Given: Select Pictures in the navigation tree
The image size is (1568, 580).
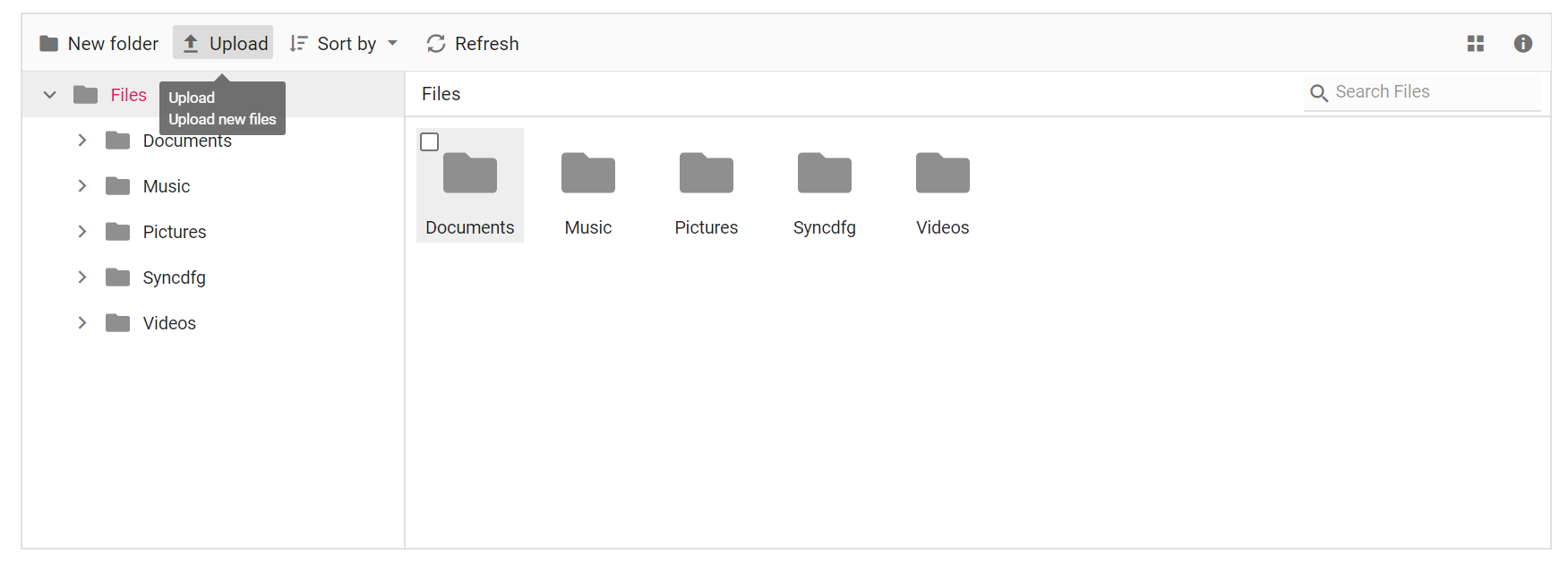Looking at the screenshot, I should 175,232.
